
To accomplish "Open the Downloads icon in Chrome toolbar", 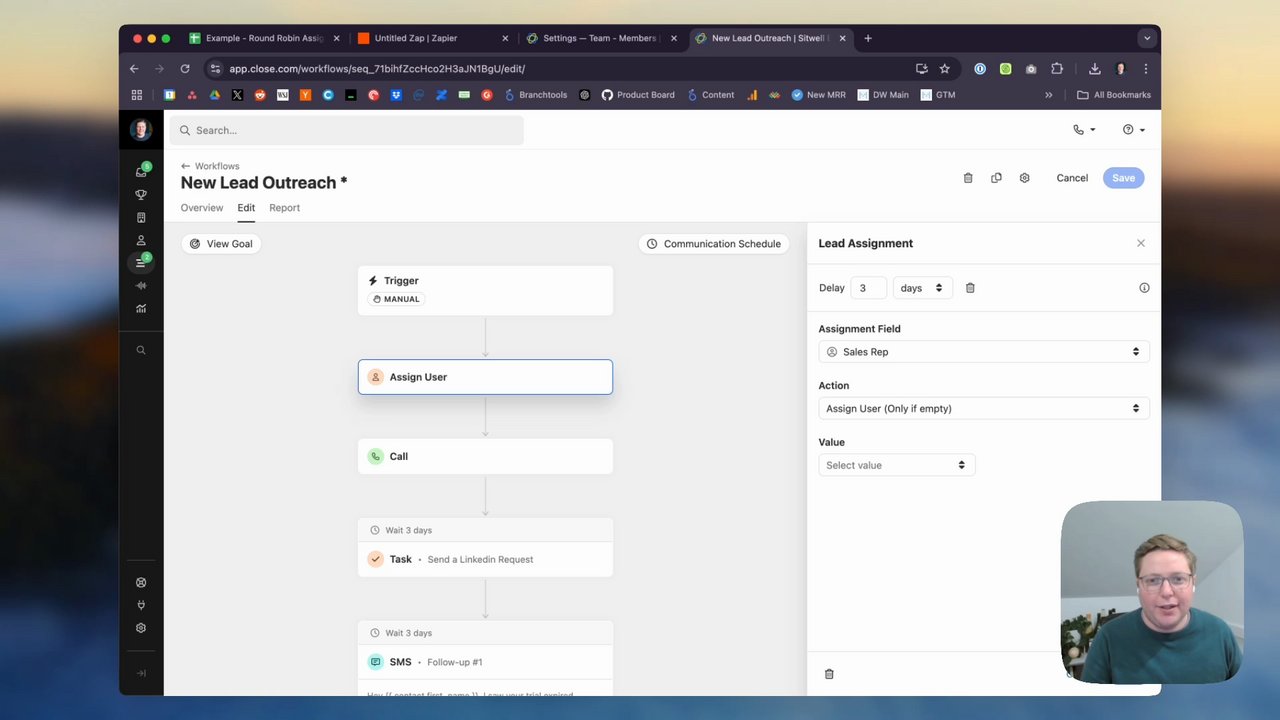I will [x=1095, y=69].
